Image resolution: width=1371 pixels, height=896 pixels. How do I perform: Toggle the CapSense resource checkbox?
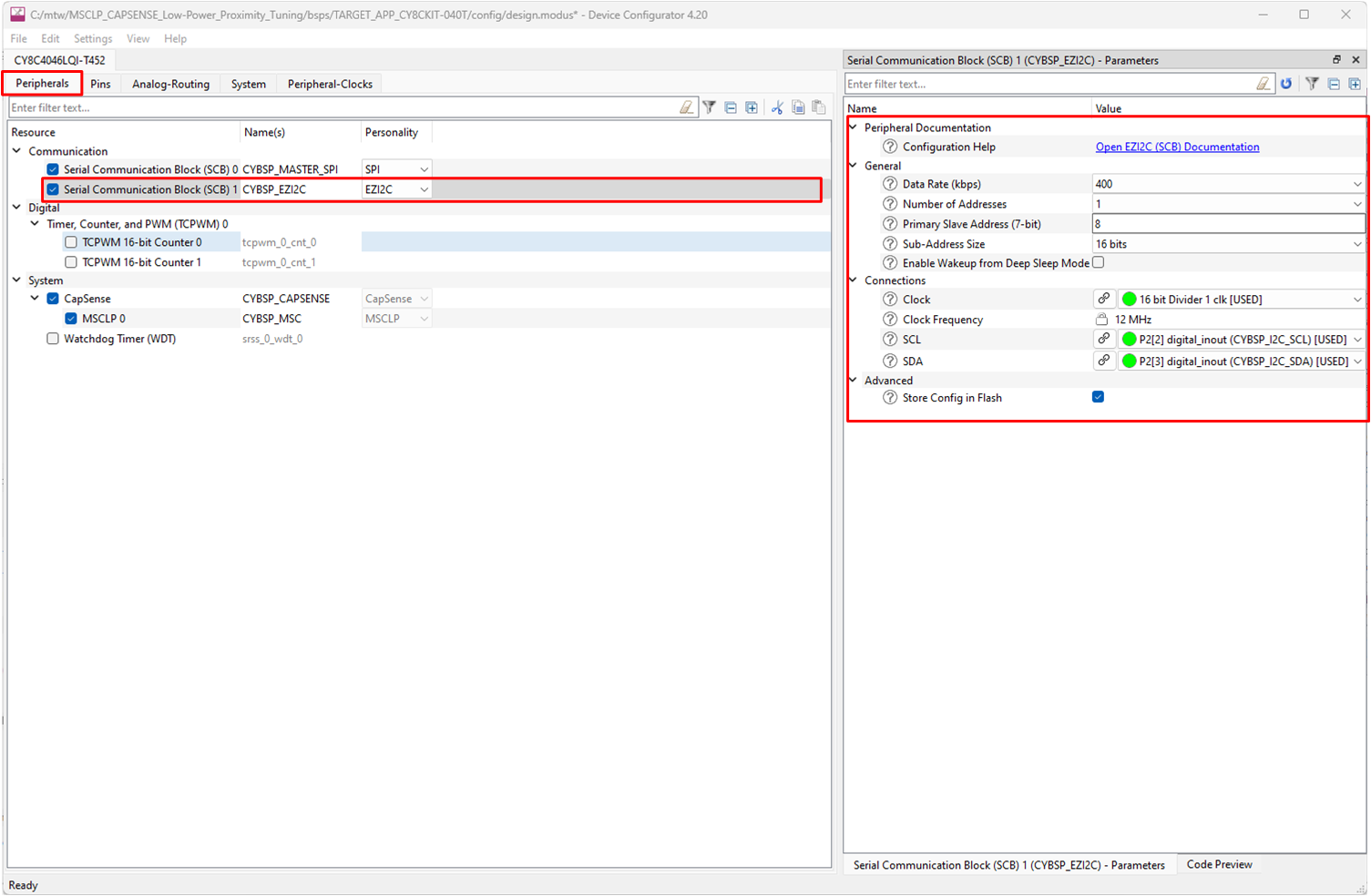click(x=53, y=299)
